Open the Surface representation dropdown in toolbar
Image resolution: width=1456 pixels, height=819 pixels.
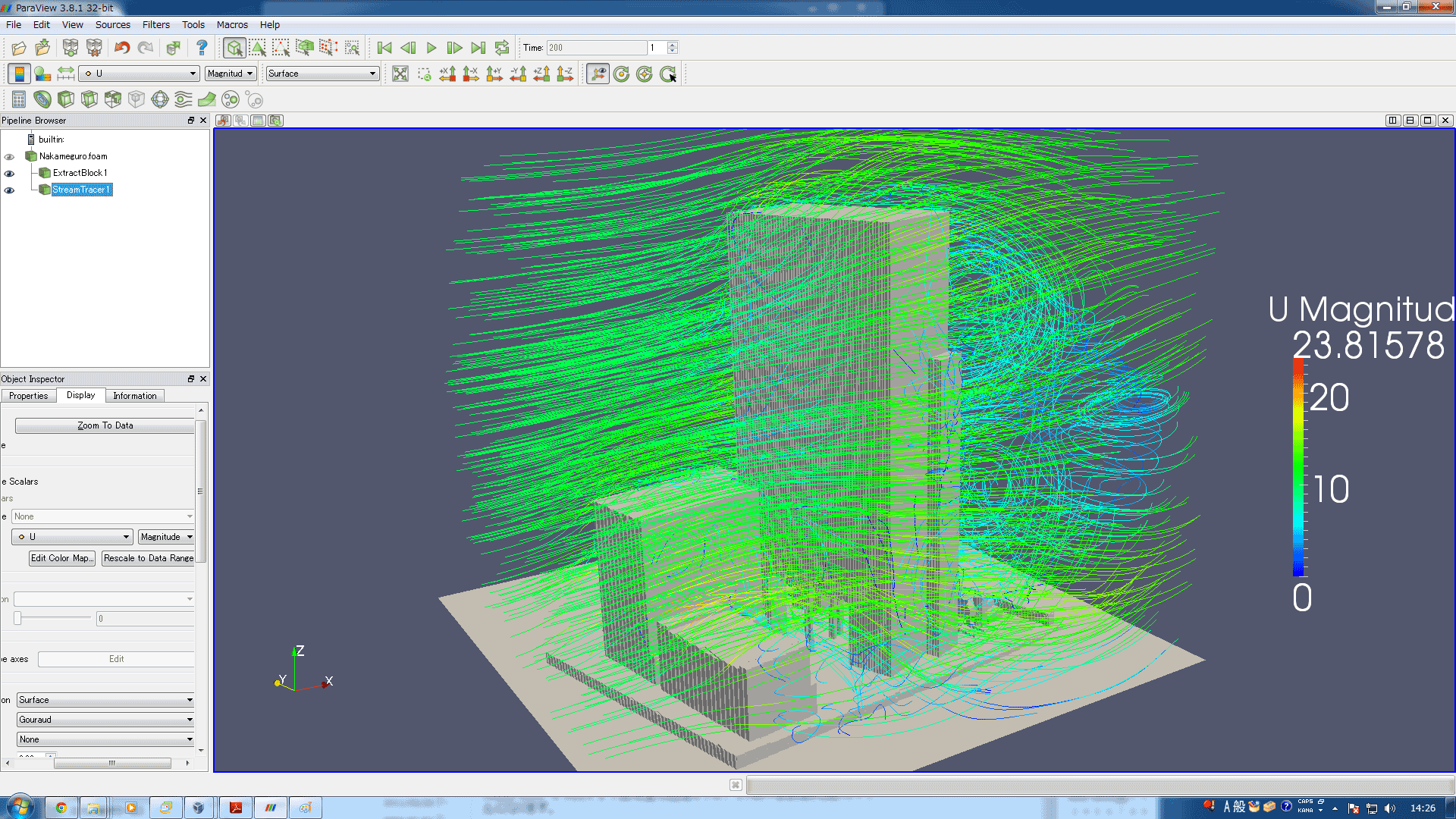click(x=322, y=74)
